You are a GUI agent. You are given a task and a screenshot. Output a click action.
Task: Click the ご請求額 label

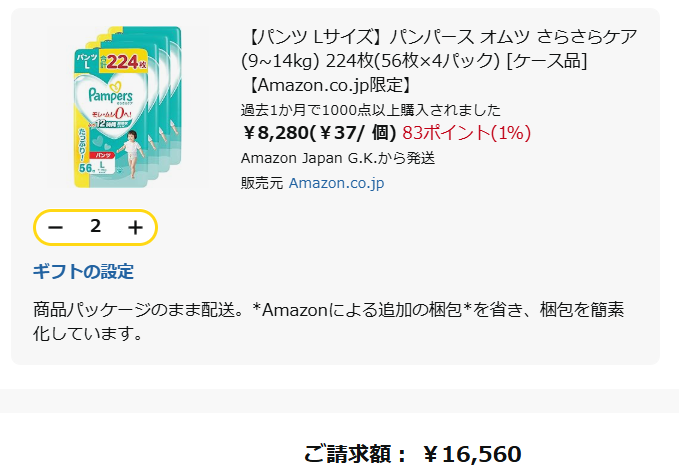point(355,455)
